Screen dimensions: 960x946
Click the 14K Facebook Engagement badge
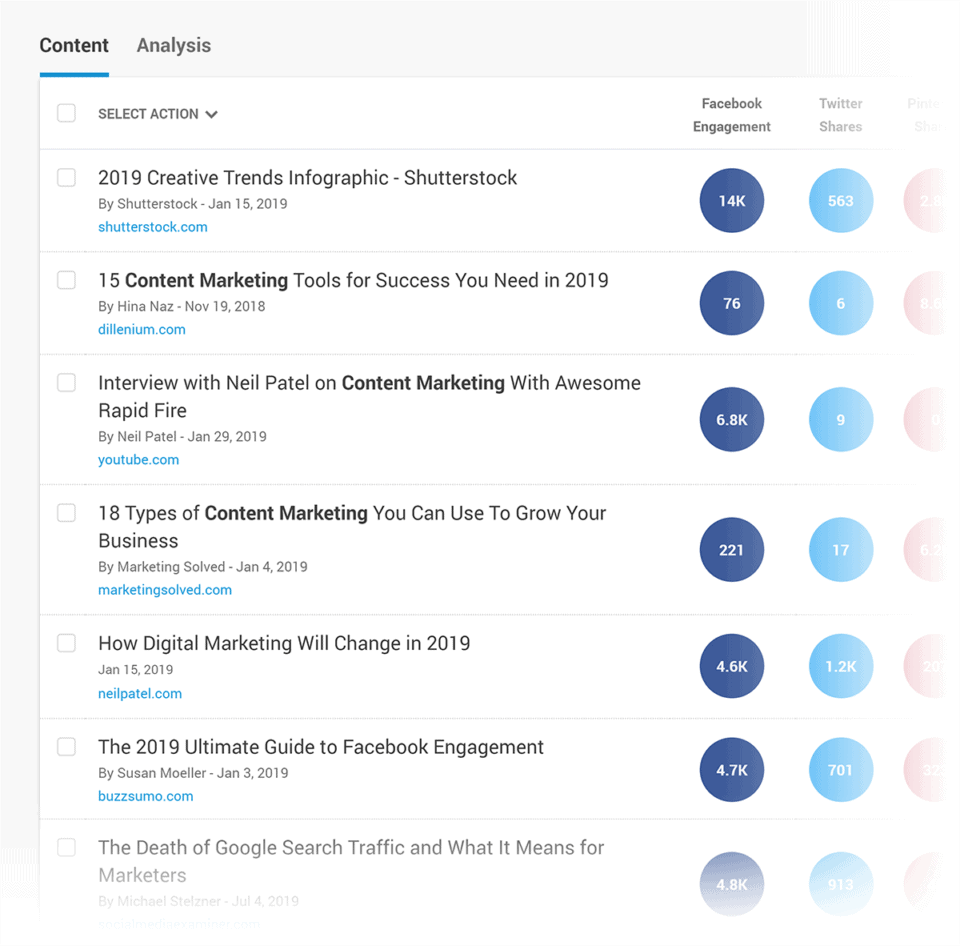tap(731, 200)
